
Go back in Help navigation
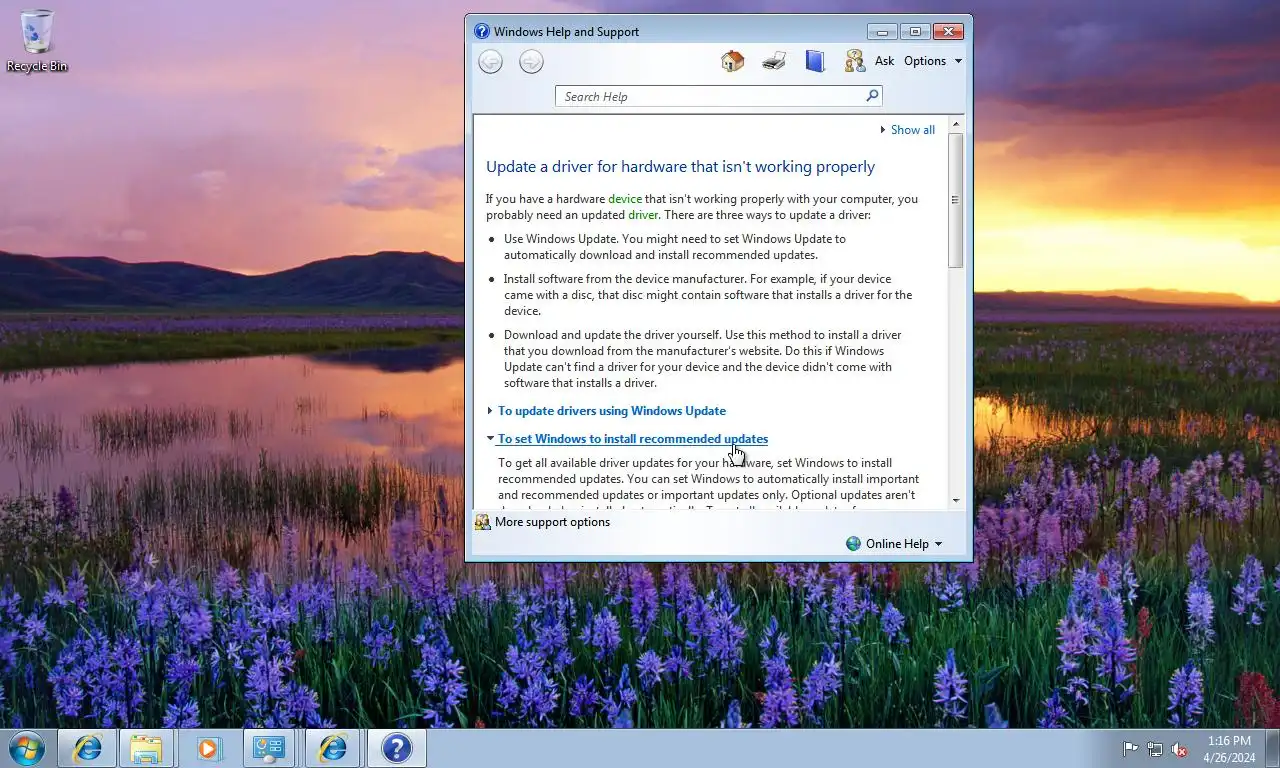[x=490, y=62]
